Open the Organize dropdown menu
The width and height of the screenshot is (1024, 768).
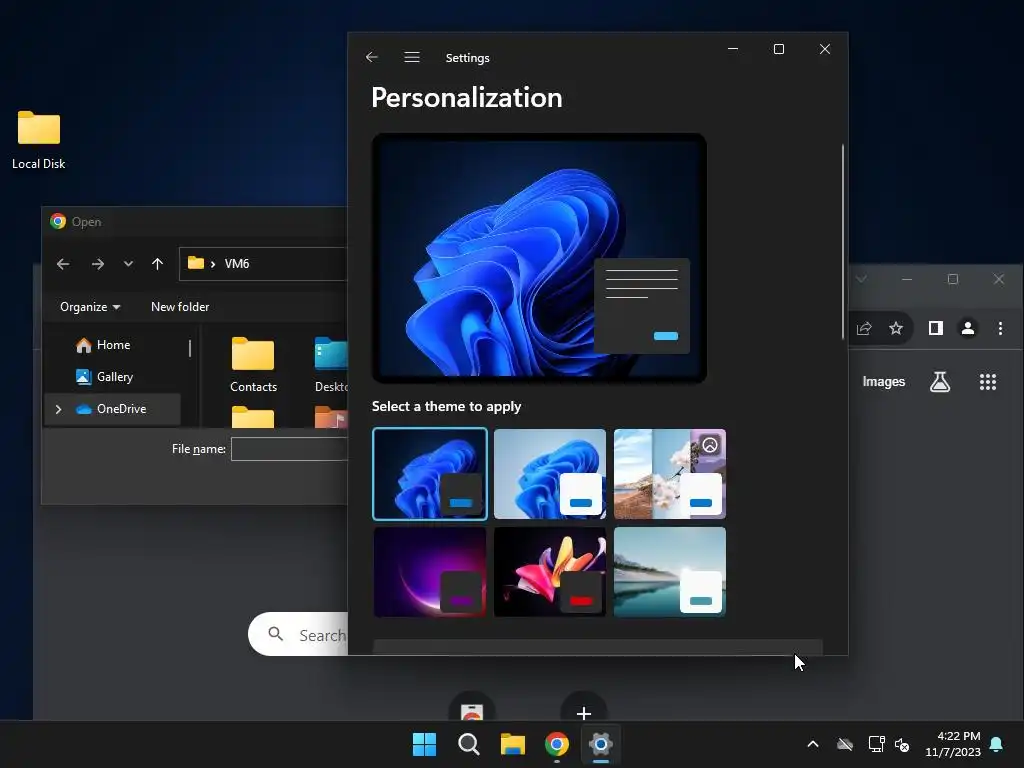coord(90,307)
